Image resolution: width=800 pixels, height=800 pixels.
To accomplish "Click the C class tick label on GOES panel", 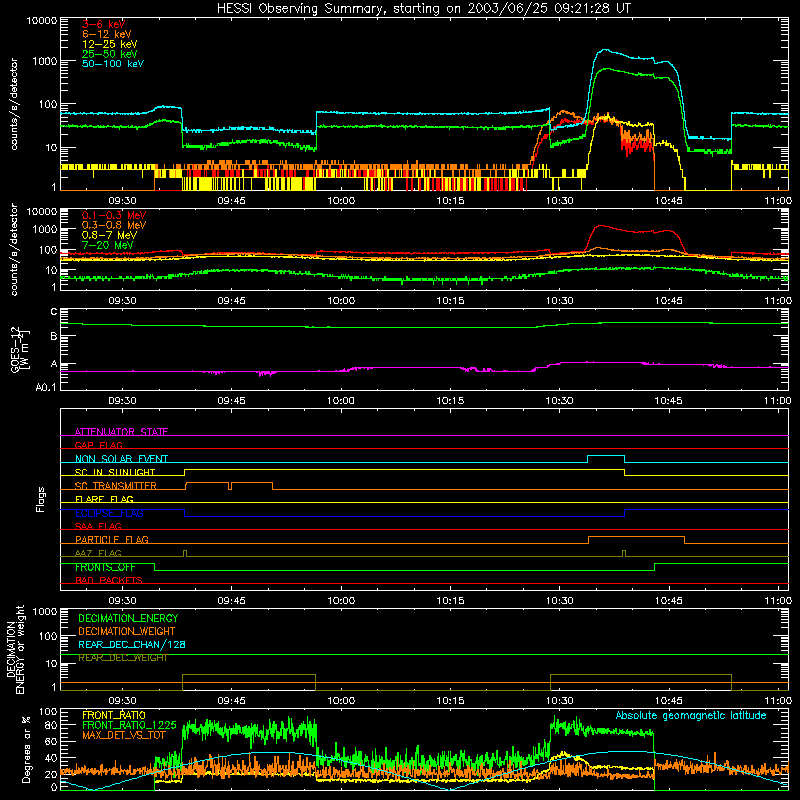I will point(54,312).
